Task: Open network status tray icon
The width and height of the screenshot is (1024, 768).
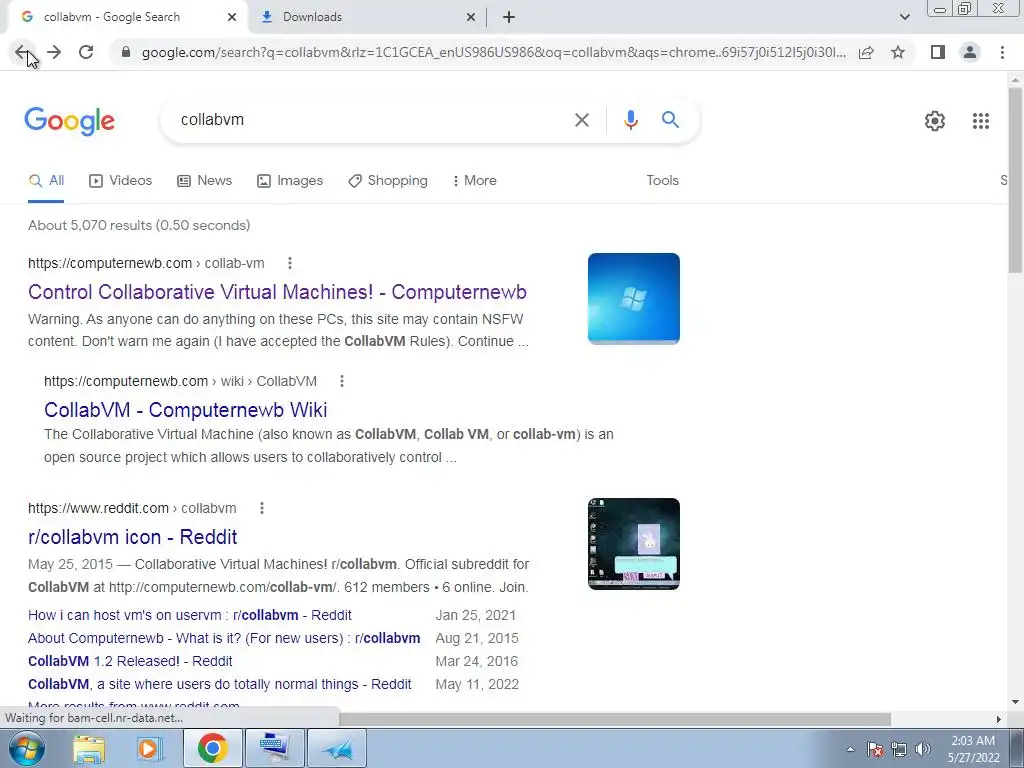Action: click(899, 749)
